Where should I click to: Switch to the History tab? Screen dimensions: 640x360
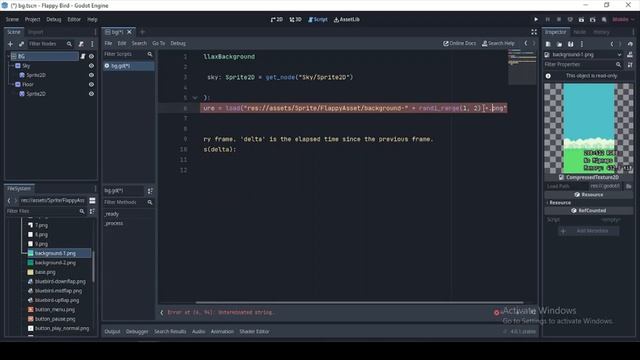(601, 32)
